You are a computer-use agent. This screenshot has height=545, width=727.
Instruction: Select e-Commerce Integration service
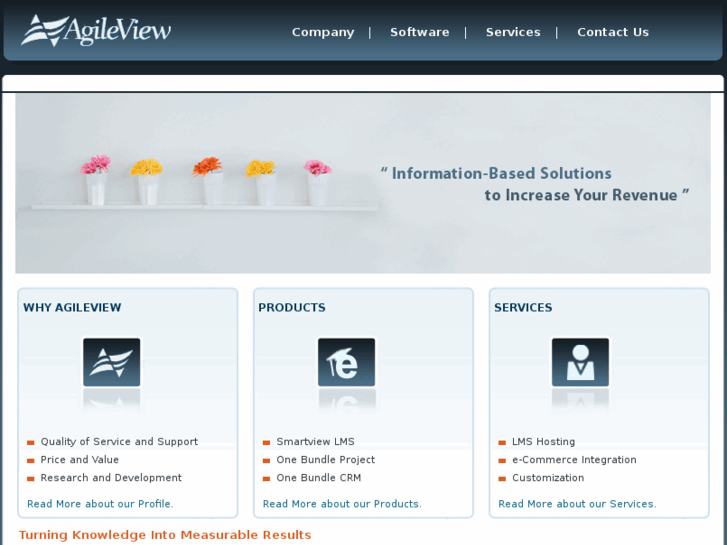point(574,460)
